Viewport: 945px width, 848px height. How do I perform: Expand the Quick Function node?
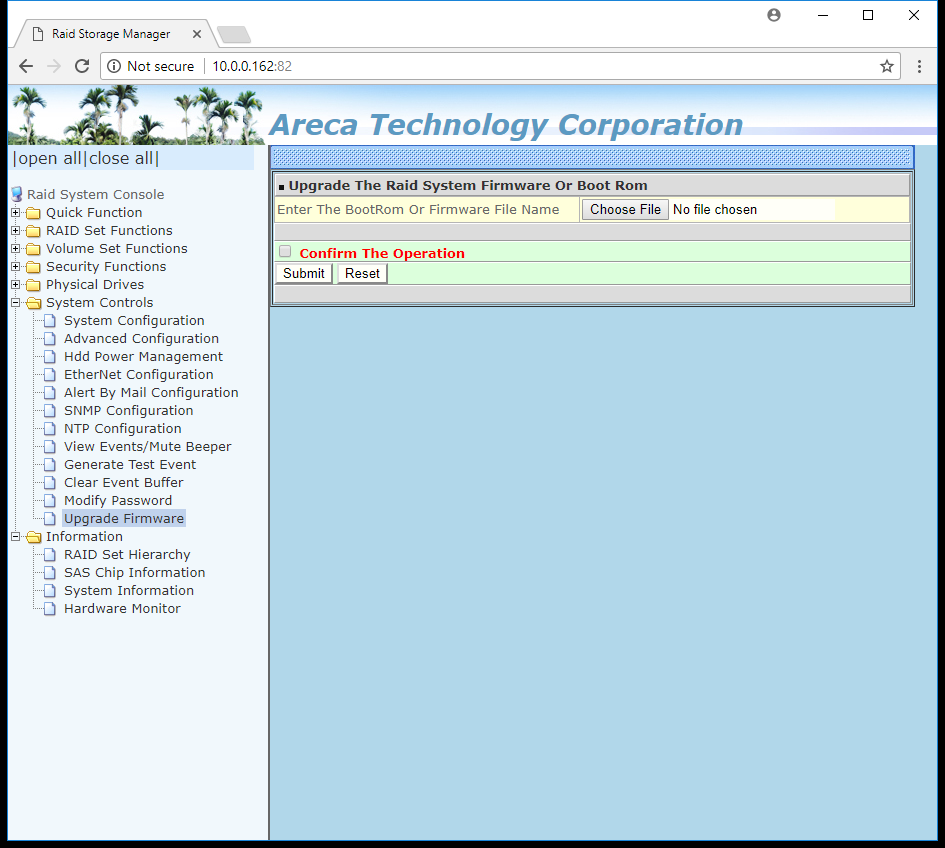point(16,213)
